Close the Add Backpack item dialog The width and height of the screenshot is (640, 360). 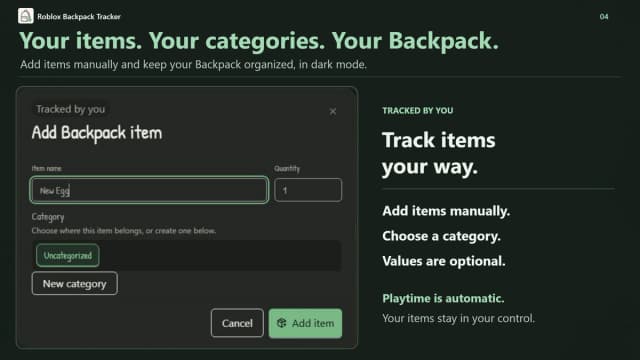[333, 111]
